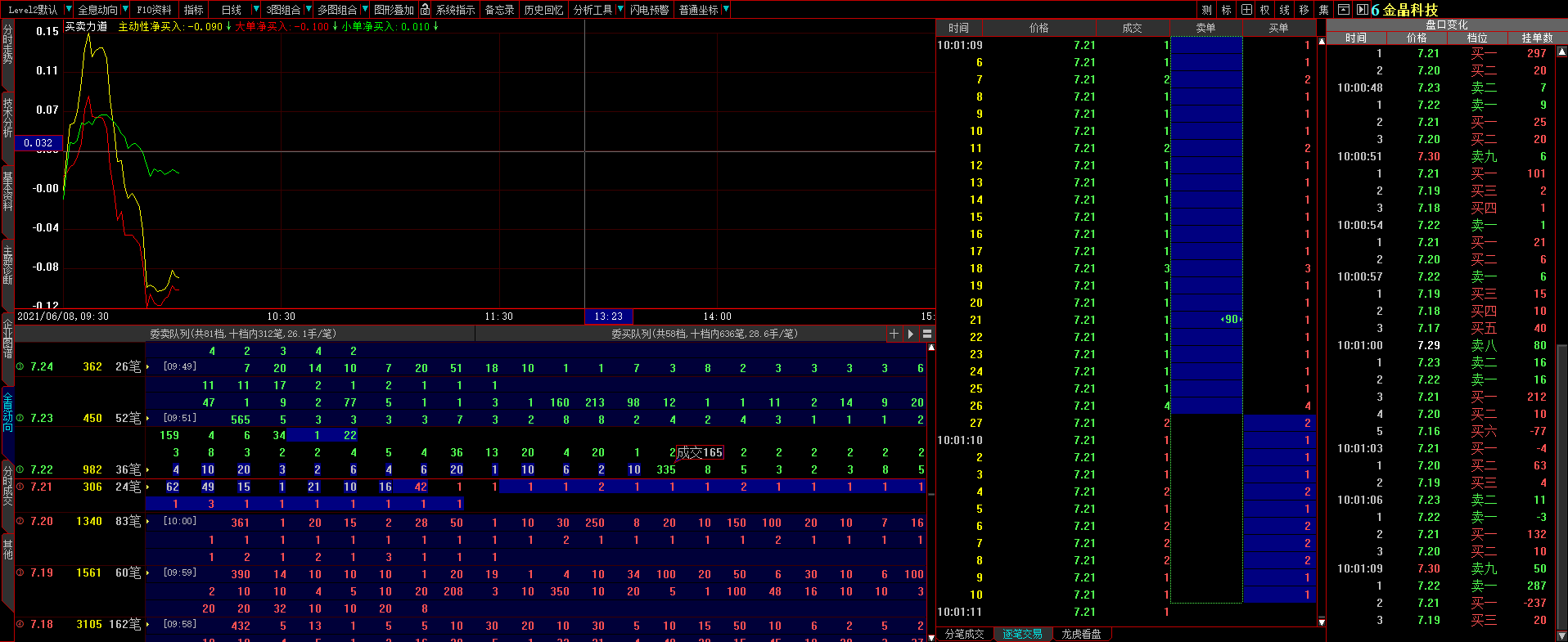1568x642 pixels.
Task: Open the F10资料 menu item
Action: (x=154, y=10)
